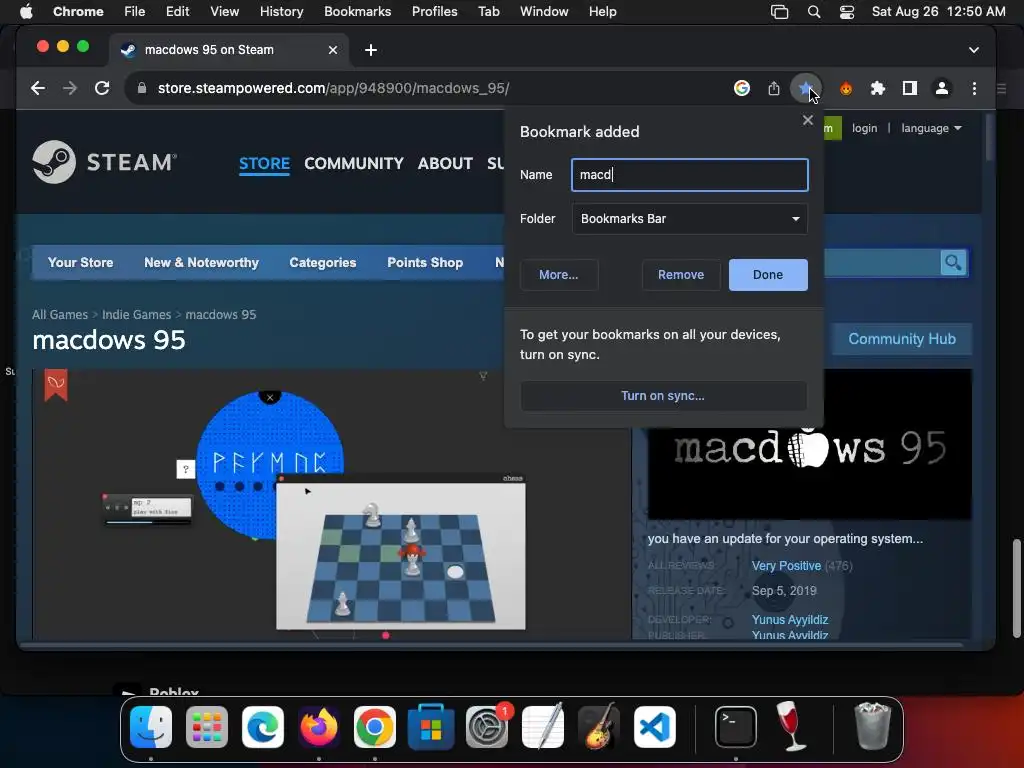Click the bookmark Name input field
Screen dimensions: 1024x768
(x=690, y=175)
